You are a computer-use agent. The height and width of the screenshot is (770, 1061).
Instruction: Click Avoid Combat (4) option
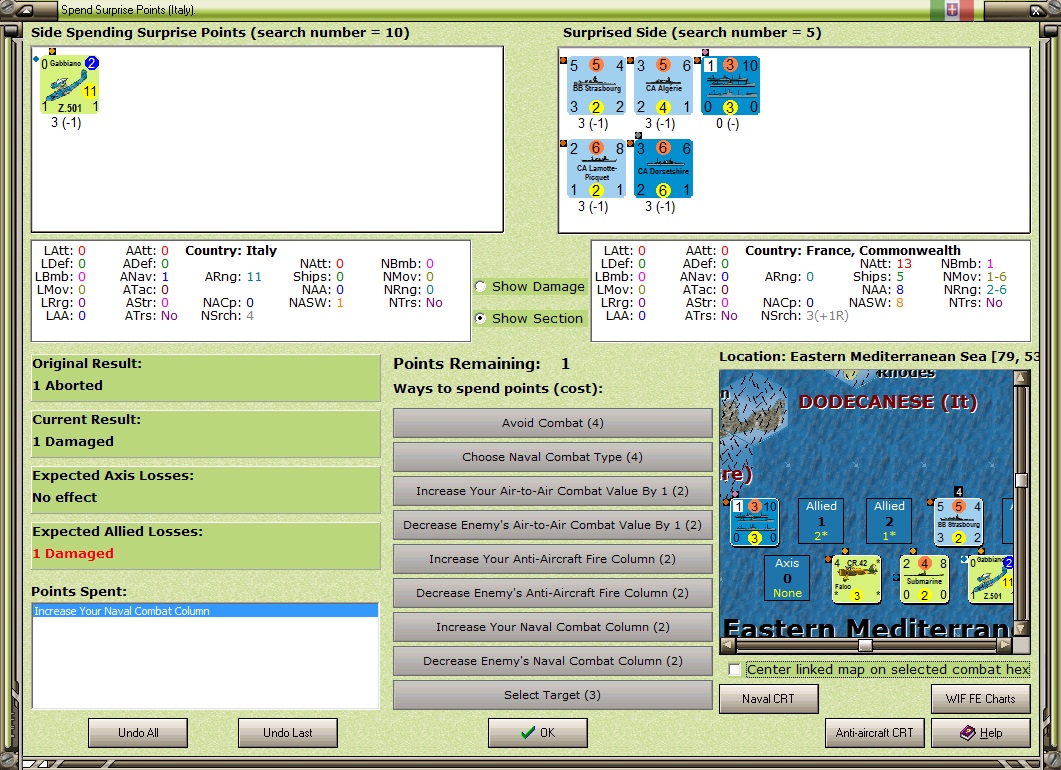(552, 423)
